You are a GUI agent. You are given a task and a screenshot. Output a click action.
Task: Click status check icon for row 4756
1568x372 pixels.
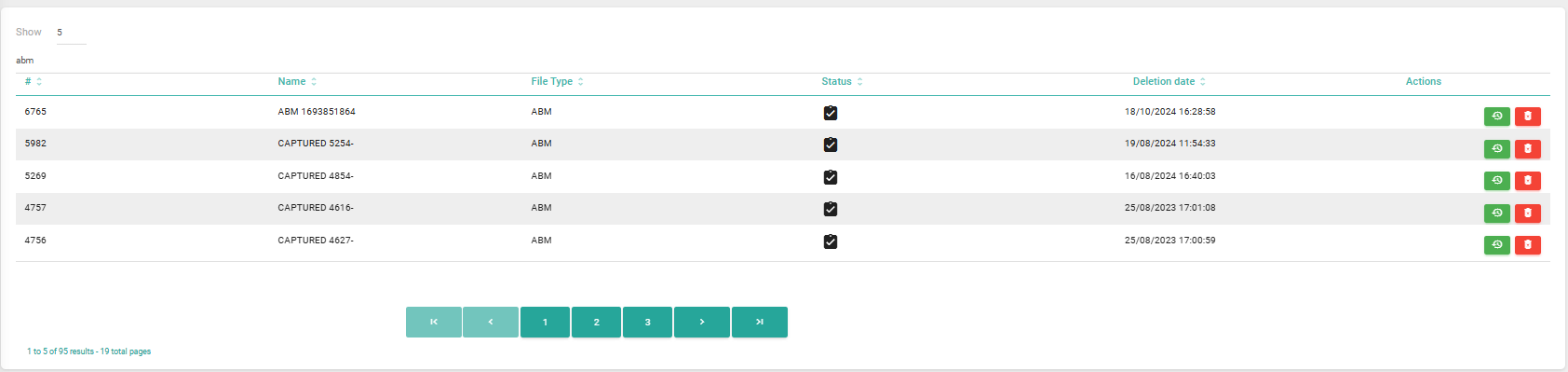[x=831, y=241]
